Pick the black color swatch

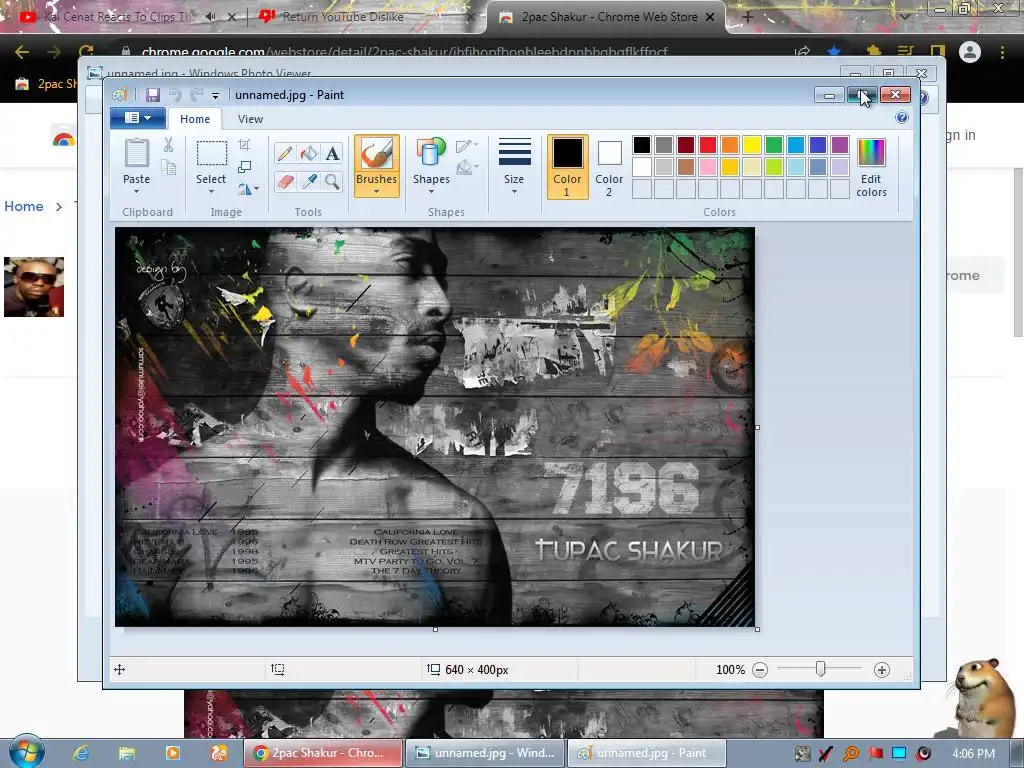click(642, 145)
